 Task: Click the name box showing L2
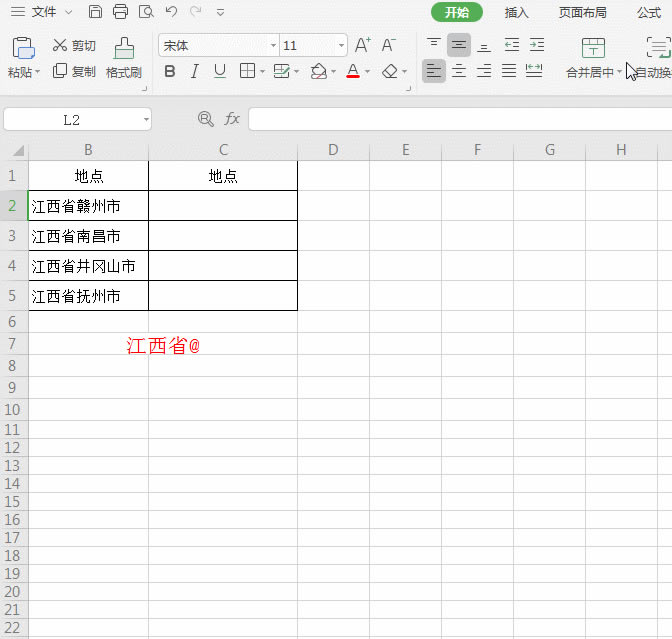click(x=72, y=120)
